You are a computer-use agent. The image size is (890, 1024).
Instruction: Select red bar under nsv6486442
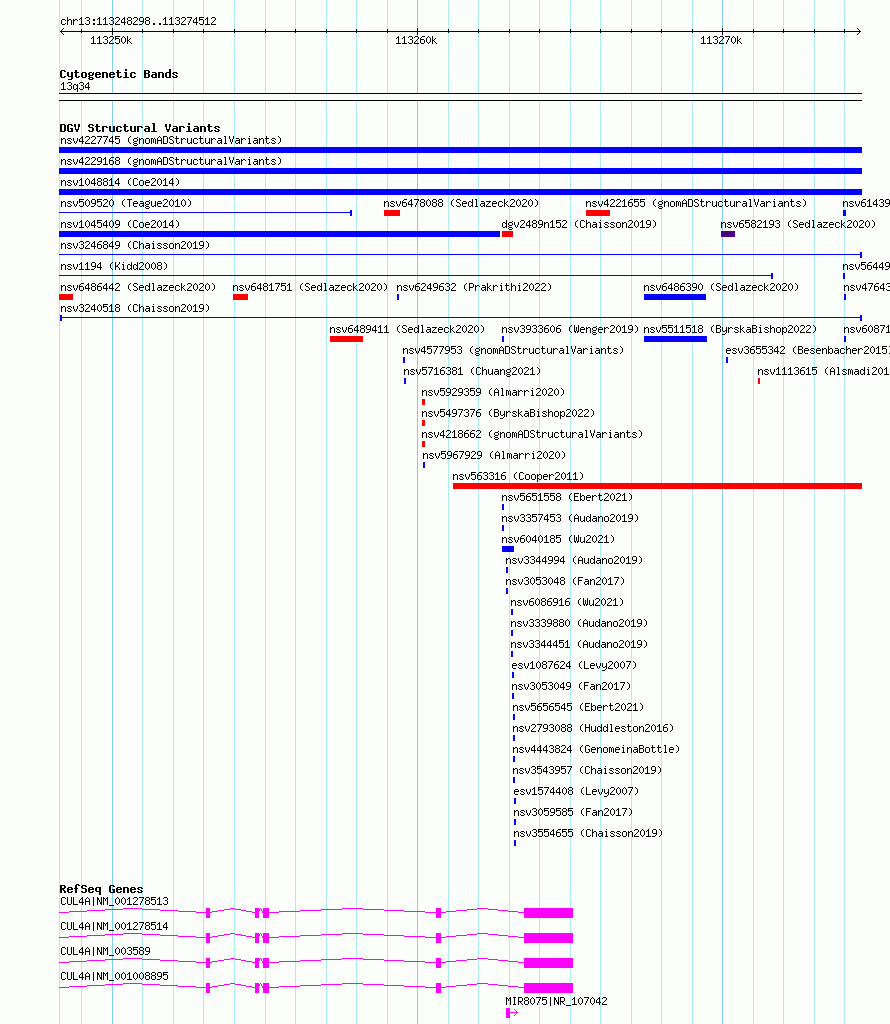click(66, 297)
